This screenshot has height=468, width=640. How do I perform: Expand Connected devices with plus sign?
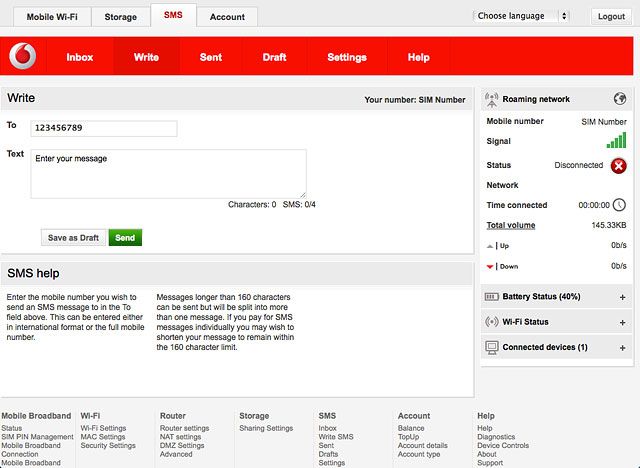[622, 348]
